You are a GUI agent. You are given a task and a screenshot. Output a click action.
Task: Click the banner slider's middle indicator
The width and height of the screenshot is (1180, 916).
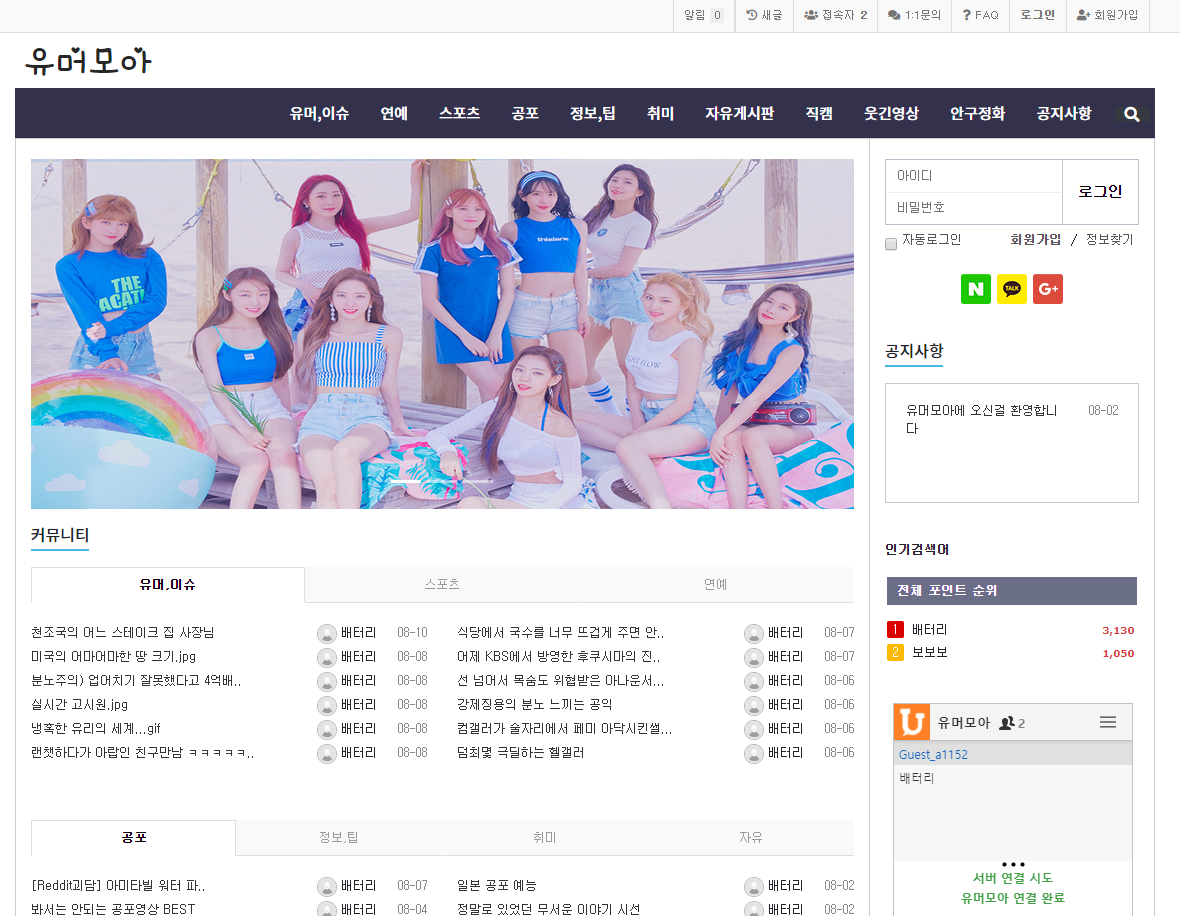(442, 481)
